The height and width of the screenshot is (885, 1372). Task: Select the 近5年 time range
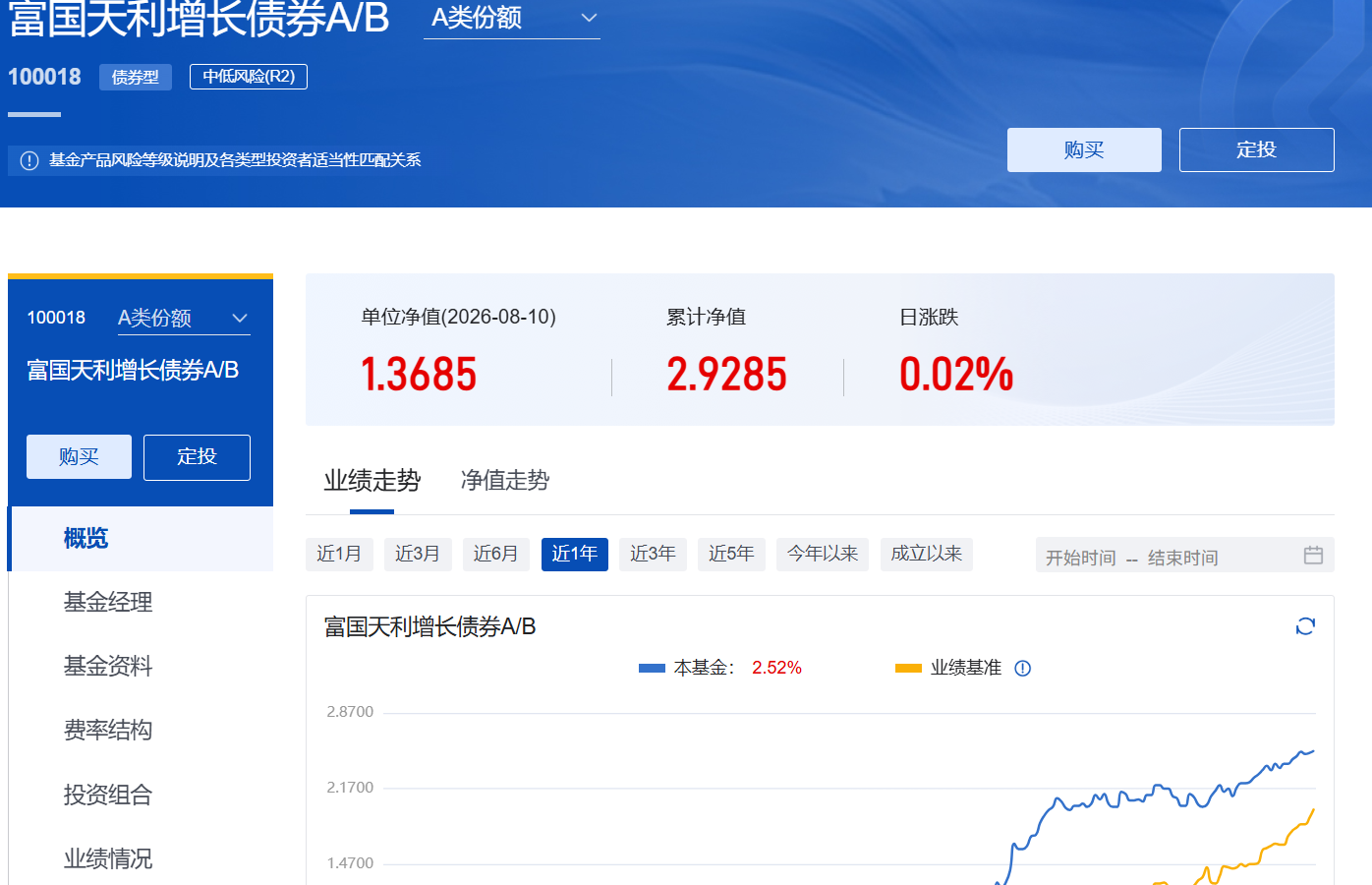click(732, 555)
